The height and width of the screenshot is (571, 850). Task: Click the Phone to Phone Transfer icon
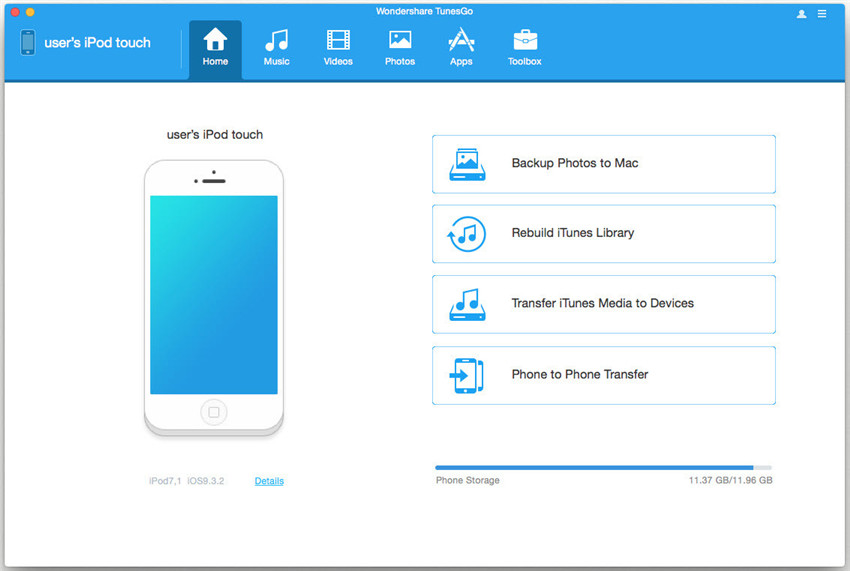click(466, 375)
